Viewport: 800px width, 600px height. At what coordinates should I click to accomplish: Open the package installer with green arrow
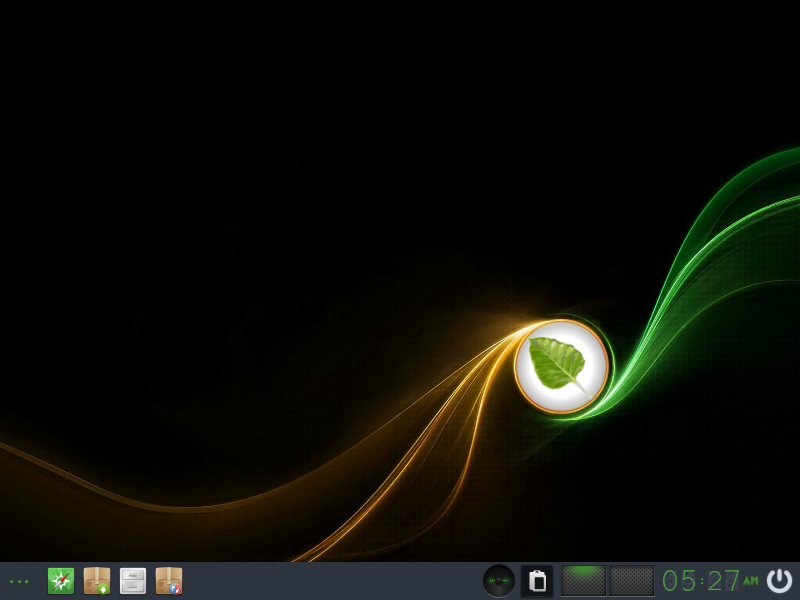pyautogui.click(x=97, y=581)
